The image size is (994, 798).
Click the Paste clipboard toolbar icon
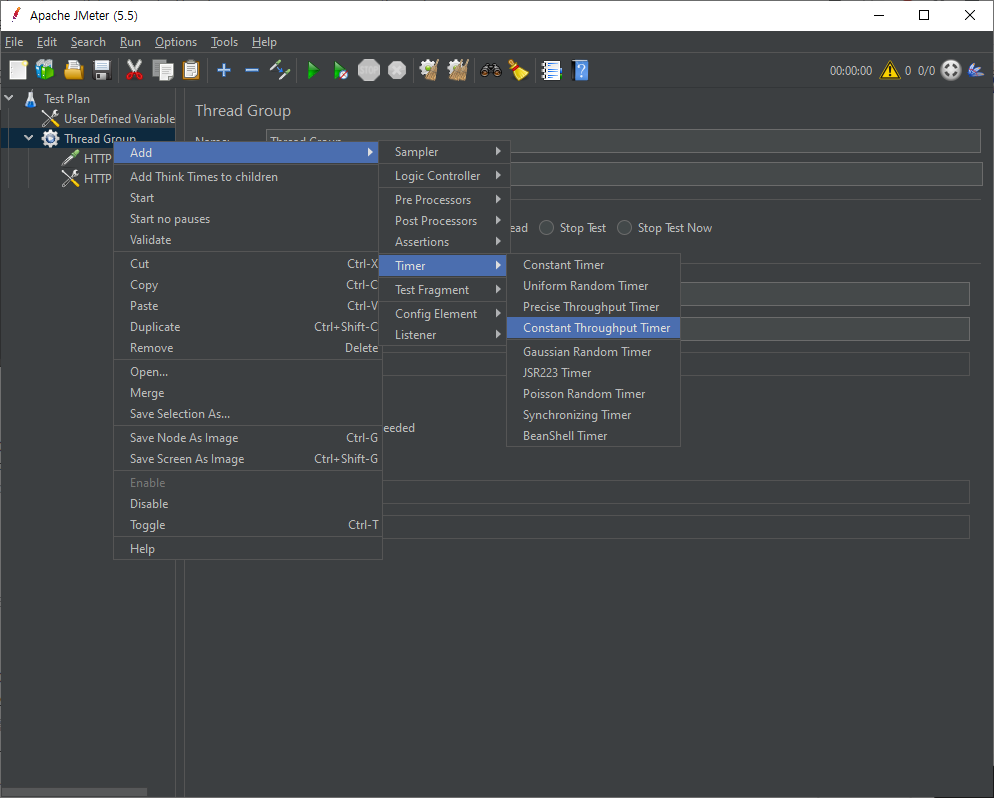click(x=191, y=70)
